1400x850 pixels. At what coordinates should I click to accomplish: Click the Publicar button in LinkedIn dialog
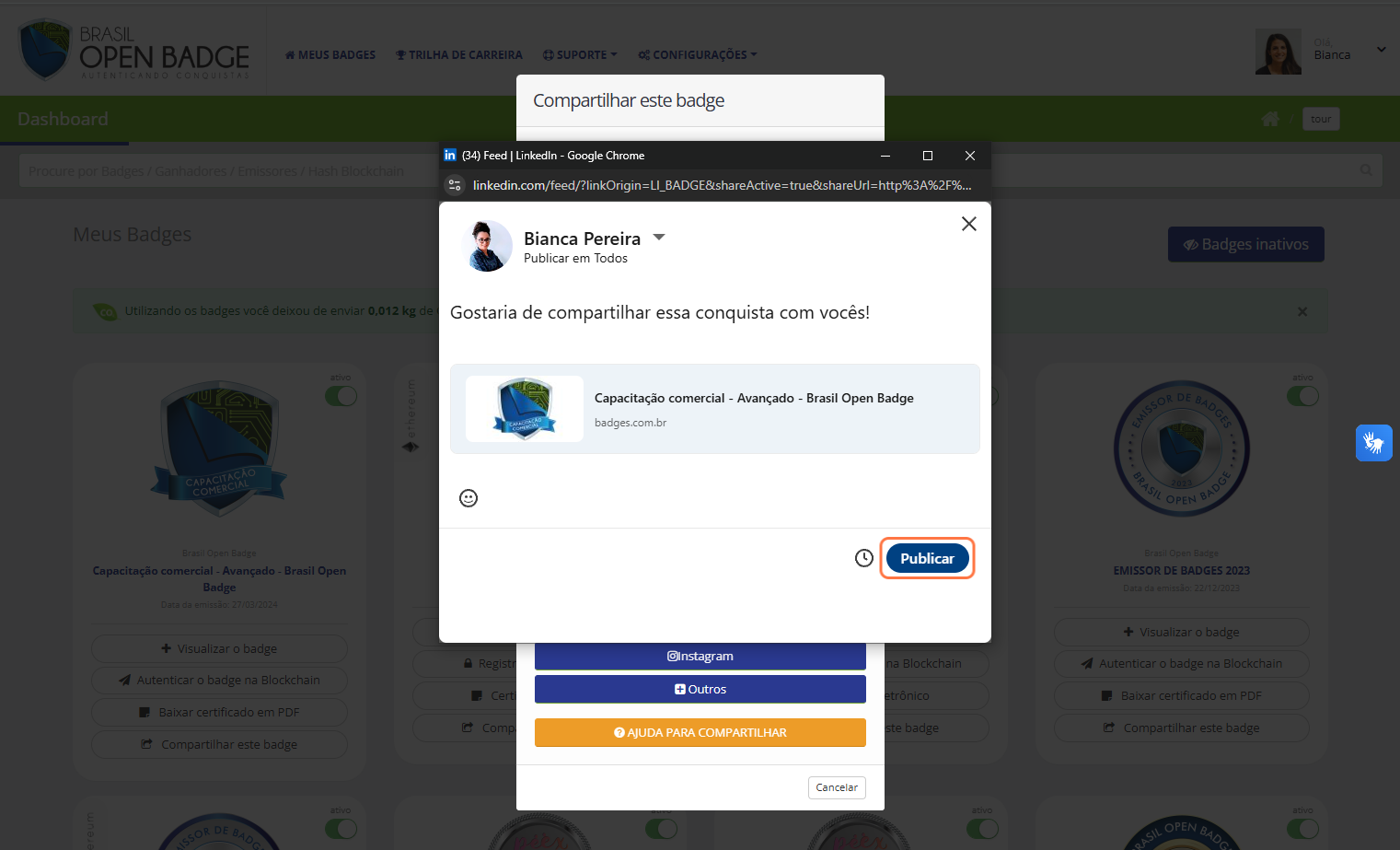pyautogui.click(x=927, y=558)
